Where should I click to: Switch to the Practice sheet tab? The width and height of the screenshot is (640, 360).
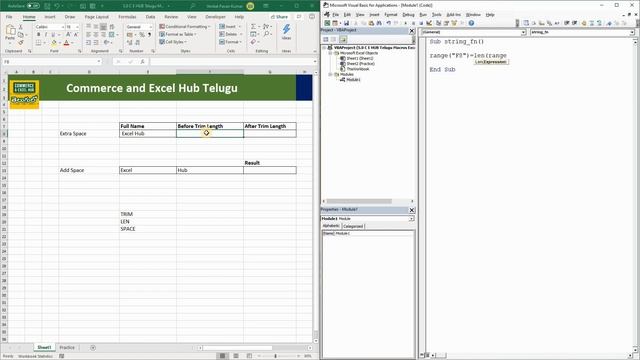point(67,347)
